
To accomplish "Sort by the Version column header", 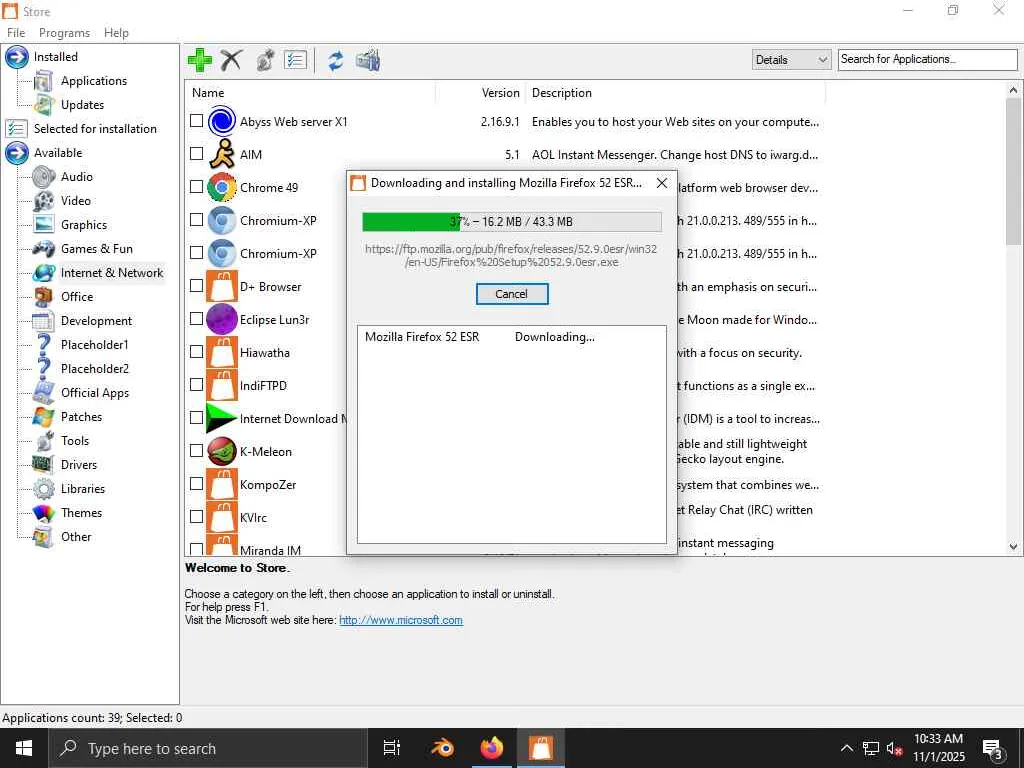I will (479, 93).
